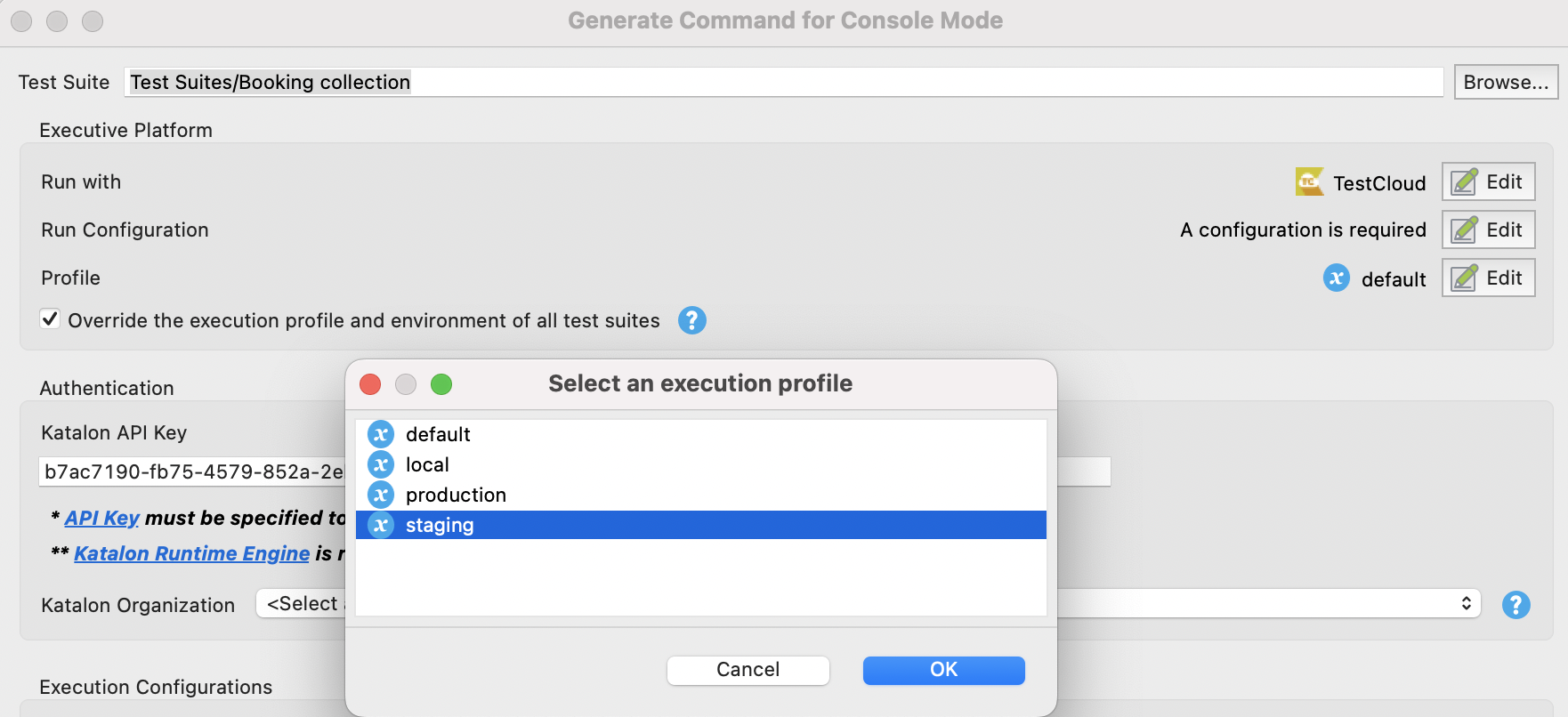This screenshot has height=717, width=1568.
Task: Click the Browse button for Test Suite
Action: point(1505,82)
